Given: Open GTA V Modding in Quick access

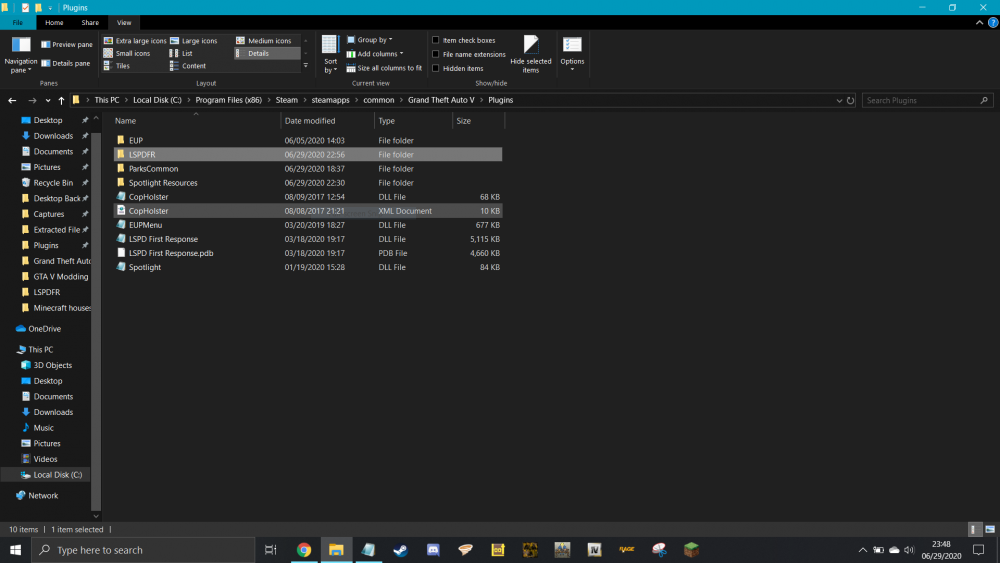Looking at the screenshot, I should tap(61, 276).
